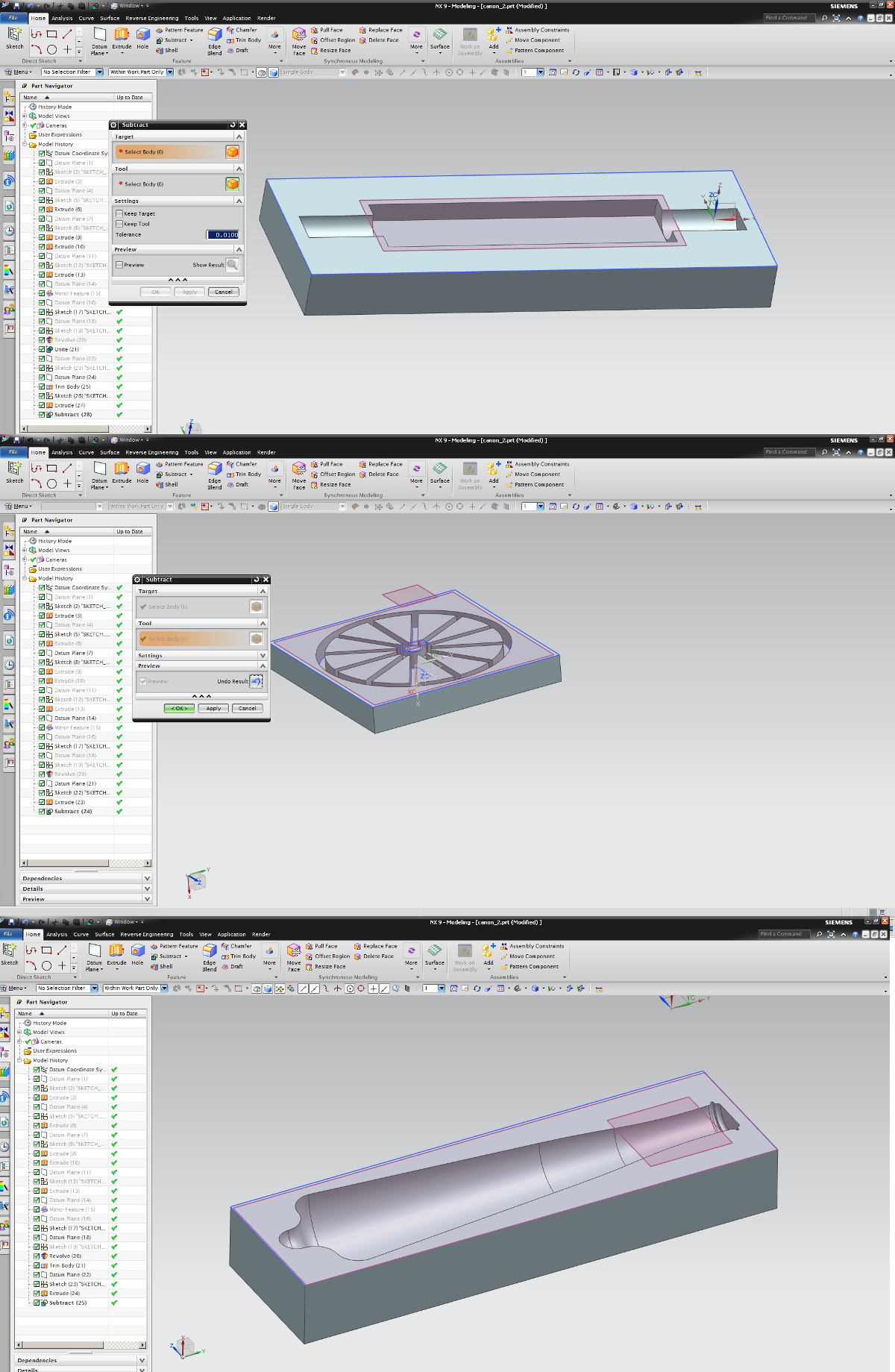Screen dimensions: 895x1372
Task: Click Pull Face in top window ribbon
Action: 327,31
